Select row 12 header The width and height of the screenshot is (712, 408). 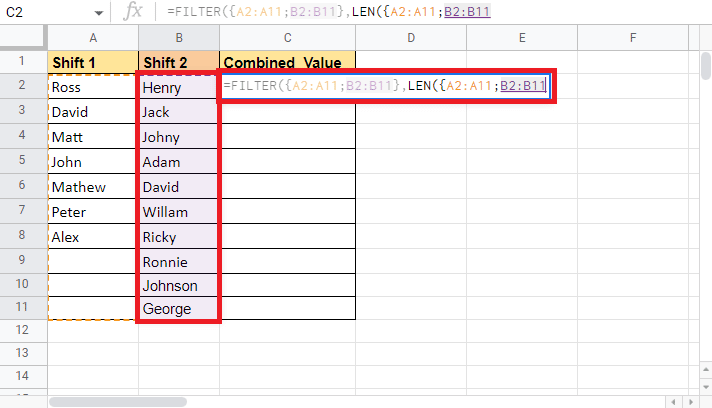pyautogui.click(x=23, y=330)
